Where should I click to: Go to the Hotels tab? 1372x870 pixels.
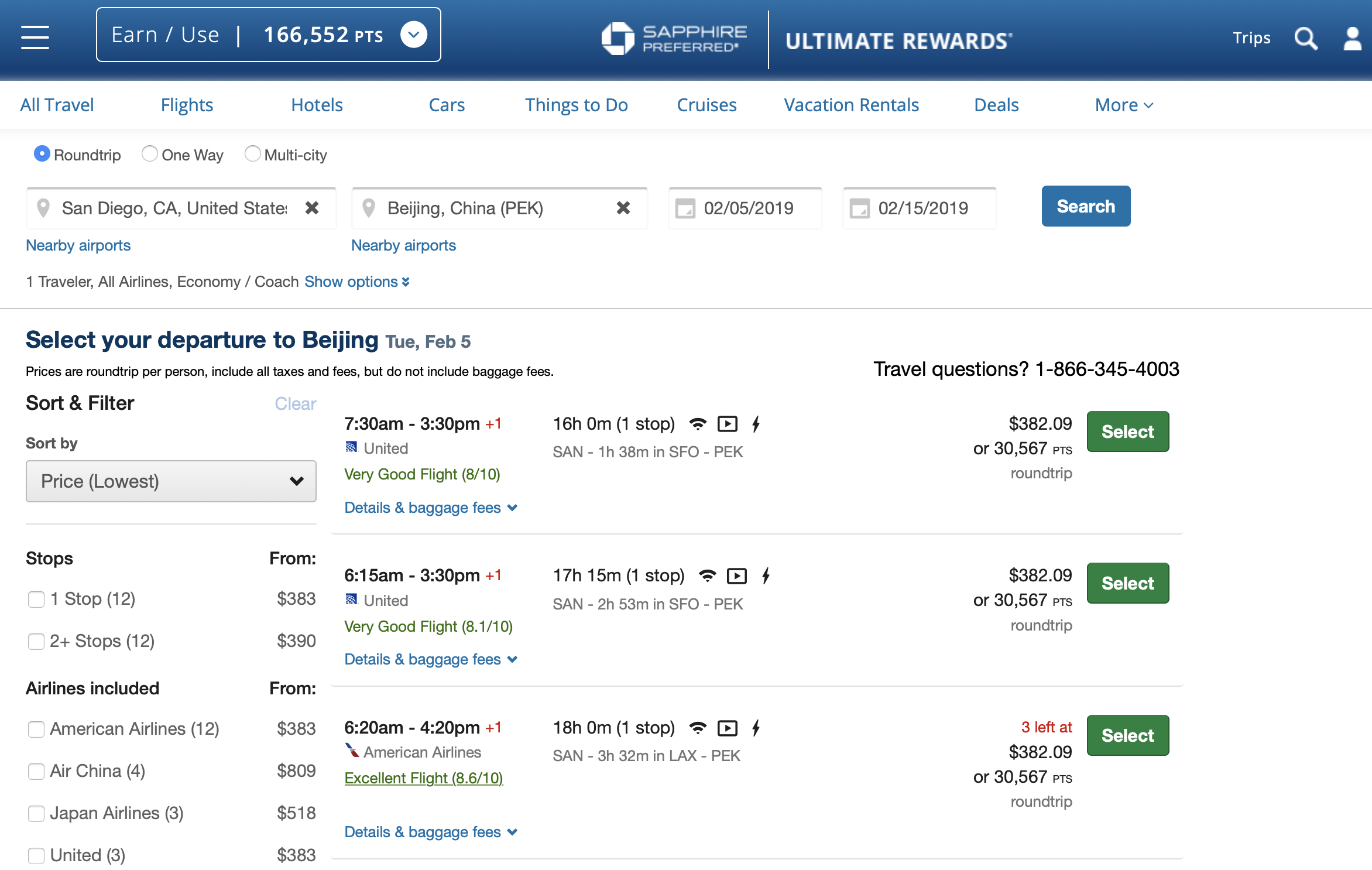click(317, 105)
